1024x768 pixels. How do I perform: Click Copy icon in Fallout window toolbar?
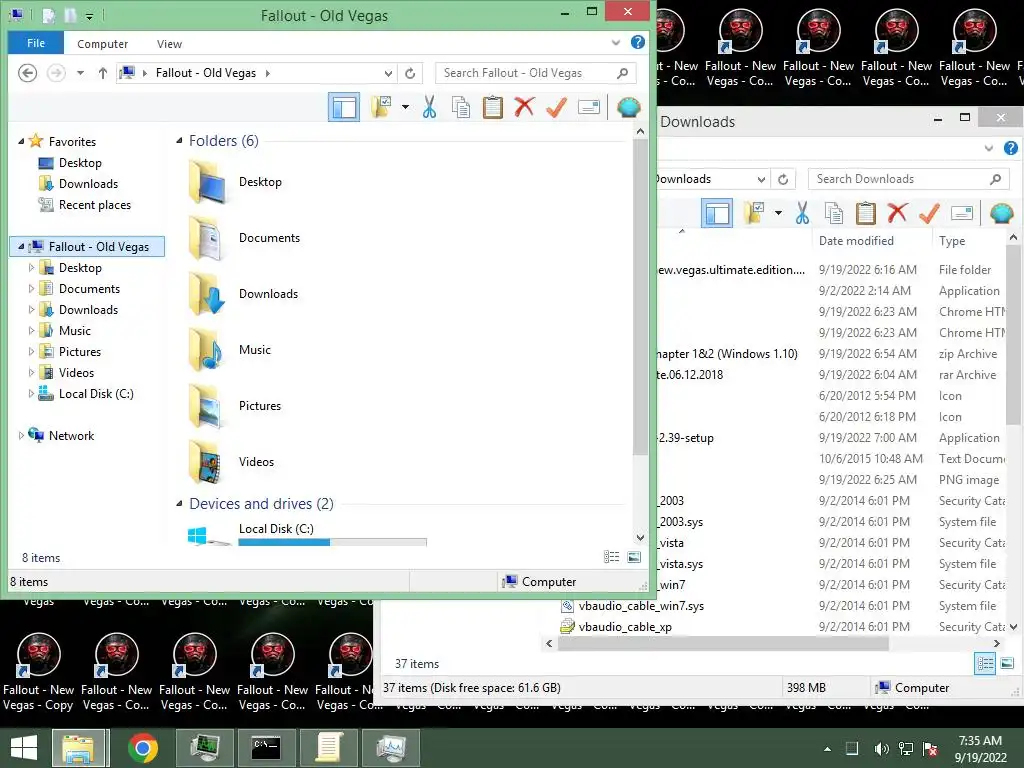click(x=461, y=107)
